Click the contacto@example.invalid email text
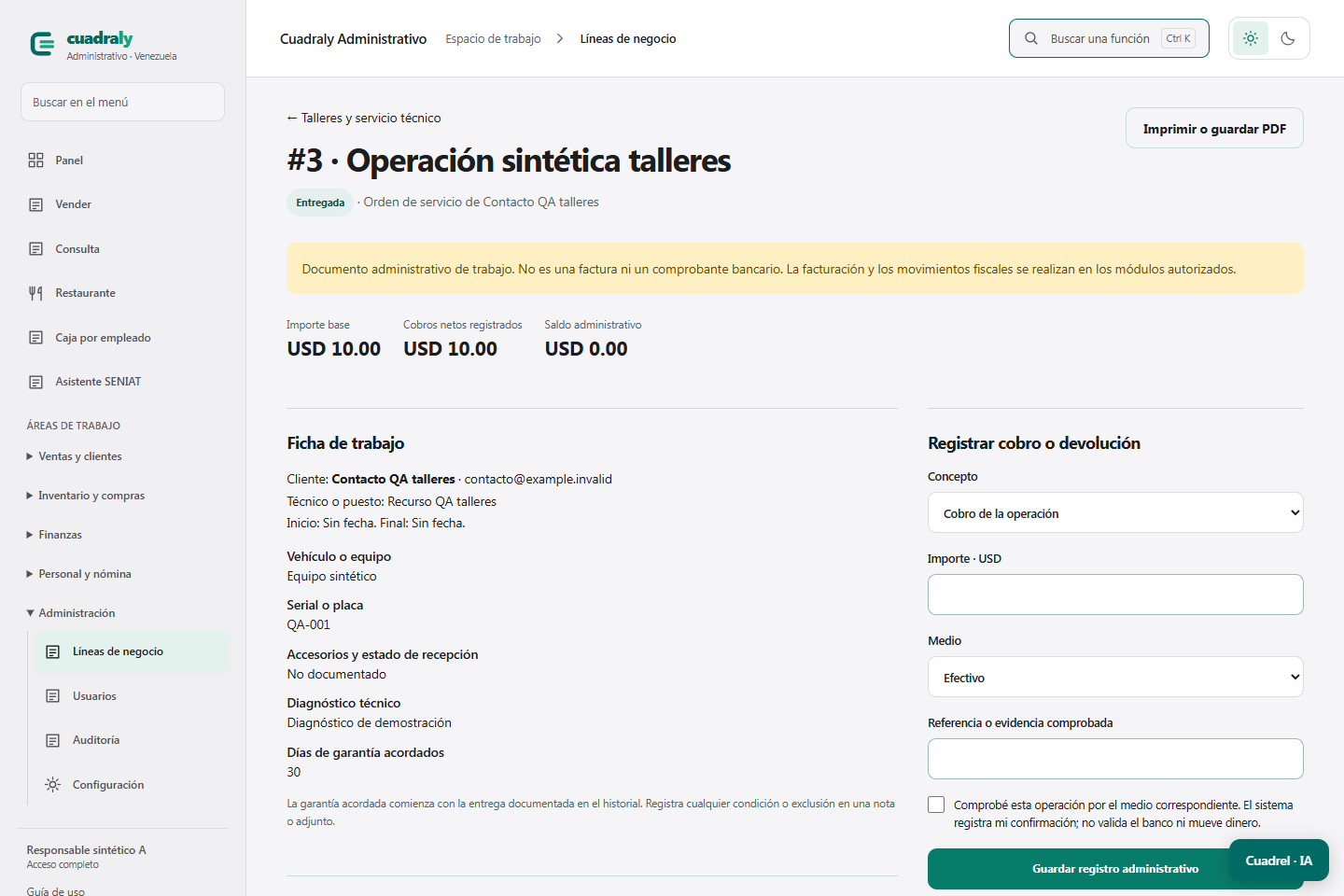Screen dimensions: 1344x896 (x=539, y=479)
